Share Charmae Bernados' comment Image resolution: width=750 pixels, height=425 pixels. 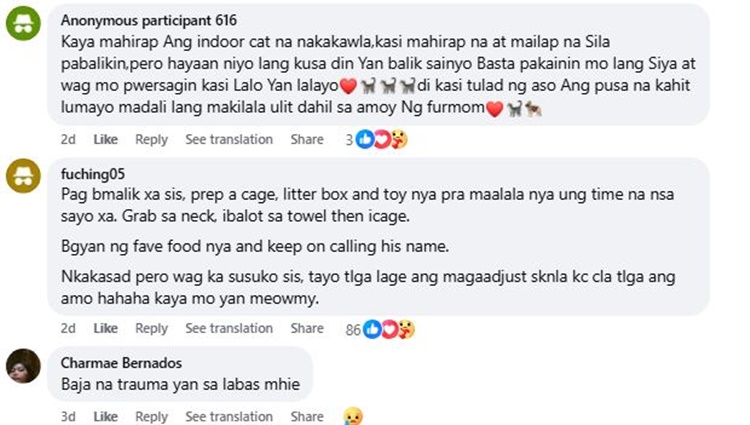click(307, 416)
